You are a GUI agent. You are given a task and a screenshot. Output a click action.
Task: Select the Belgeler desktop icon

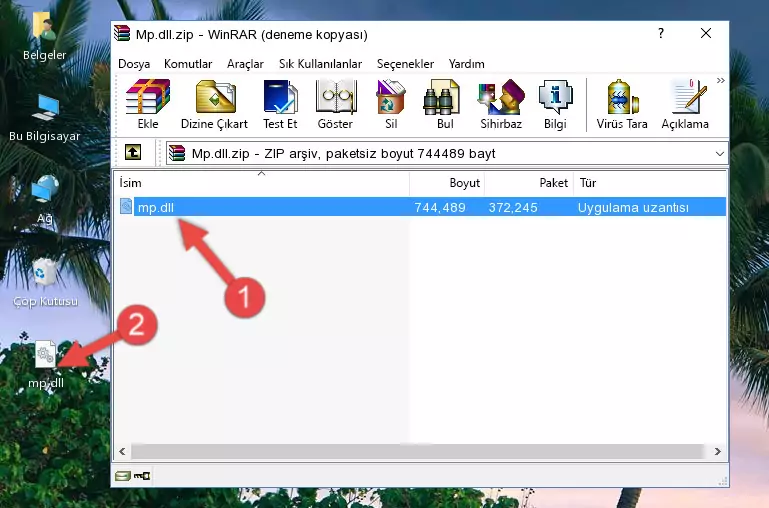[x=44, y=35]
